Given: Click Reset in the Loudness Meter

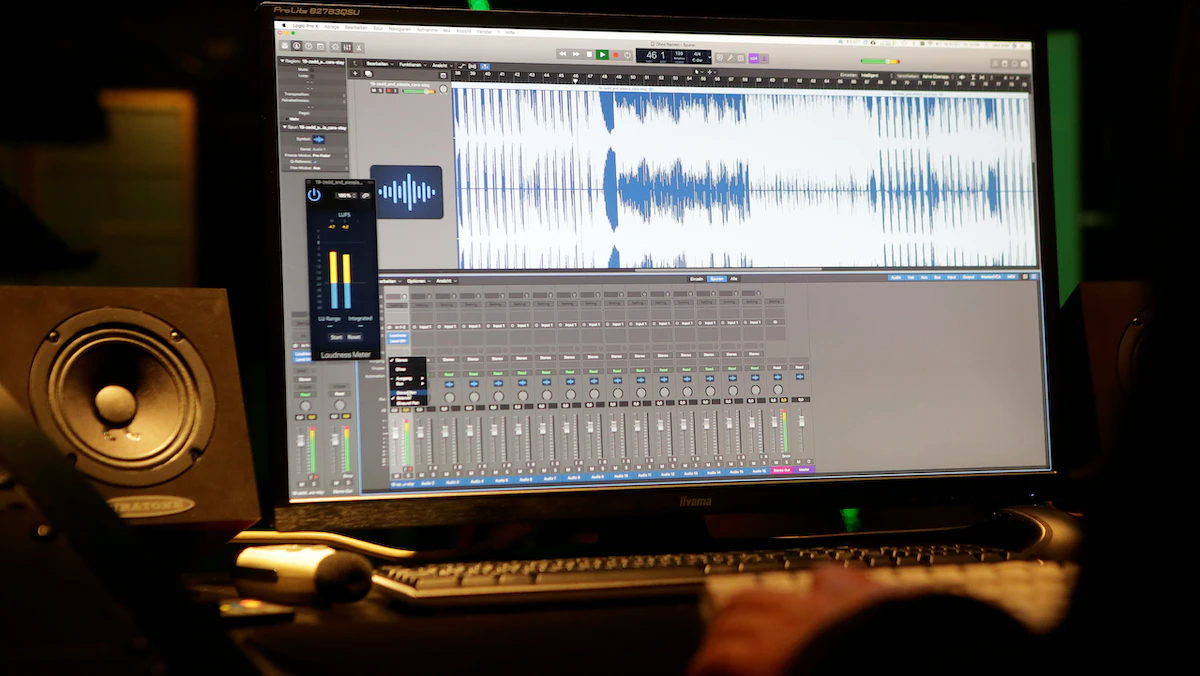Looking at the screenshot, I should (x=354, y=337).
